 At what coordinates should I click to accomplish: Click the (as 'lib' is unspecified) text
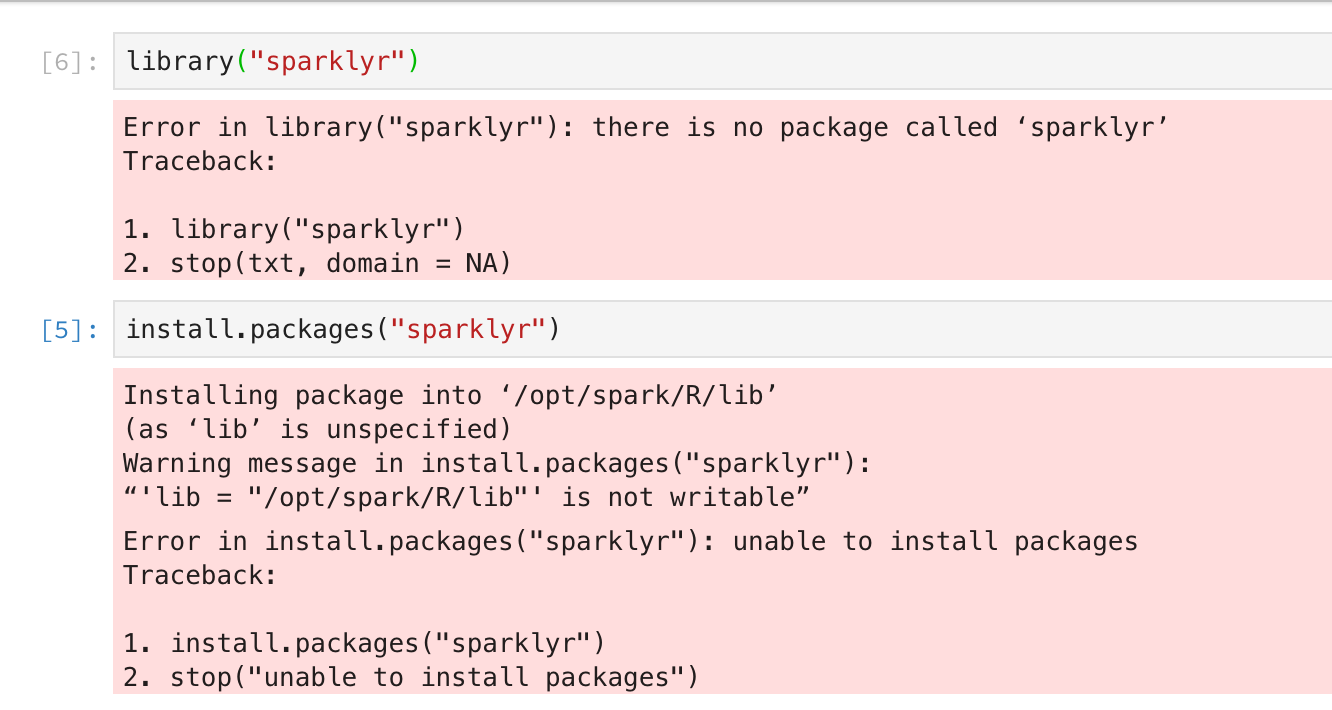coord(317,428)
